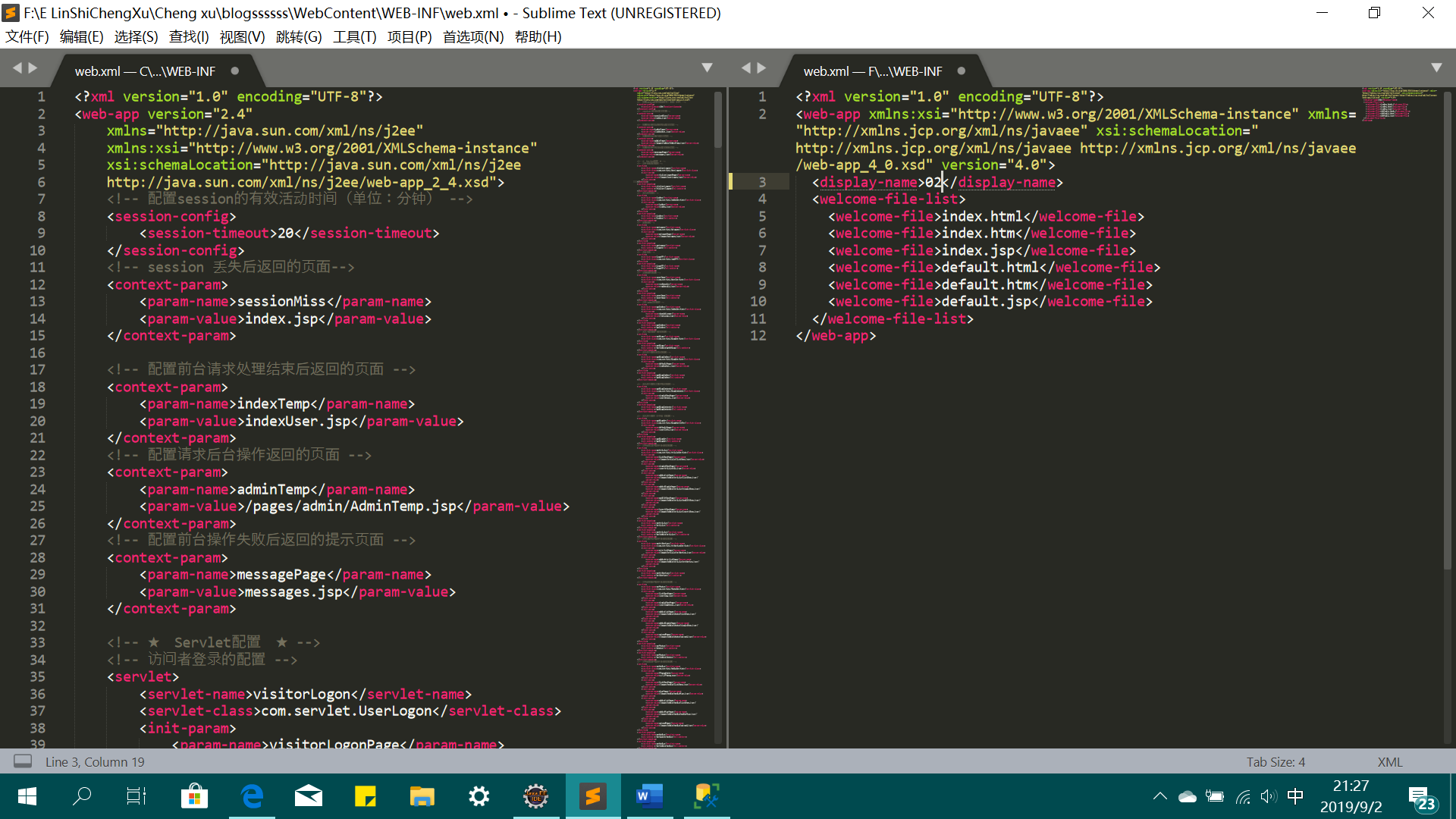Open Sticky Notes from taskbar

tap(366, 796)
